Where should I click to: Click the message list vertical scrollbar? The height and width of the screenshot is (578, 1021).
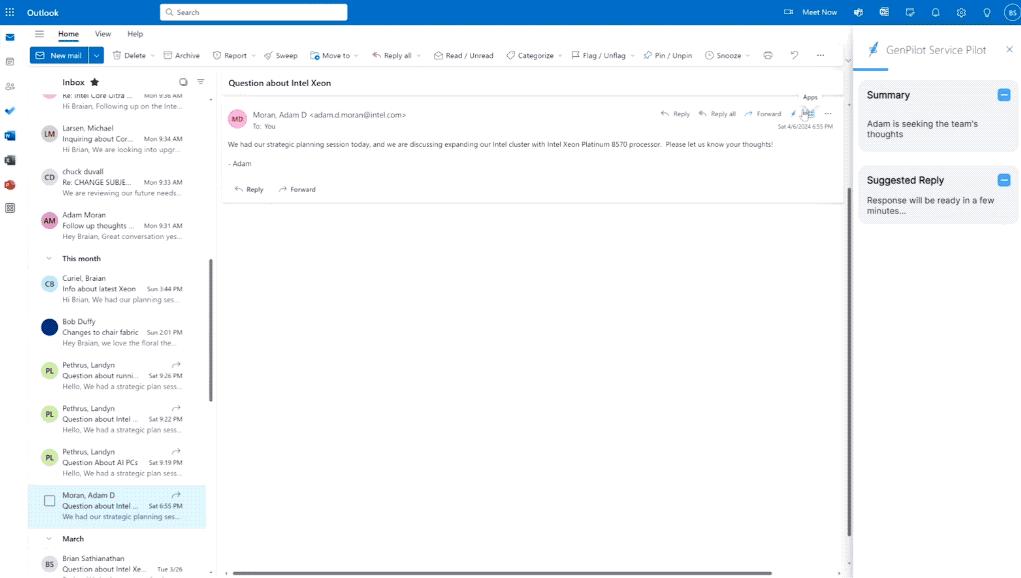pyautogui.click(x=210, y=330)
